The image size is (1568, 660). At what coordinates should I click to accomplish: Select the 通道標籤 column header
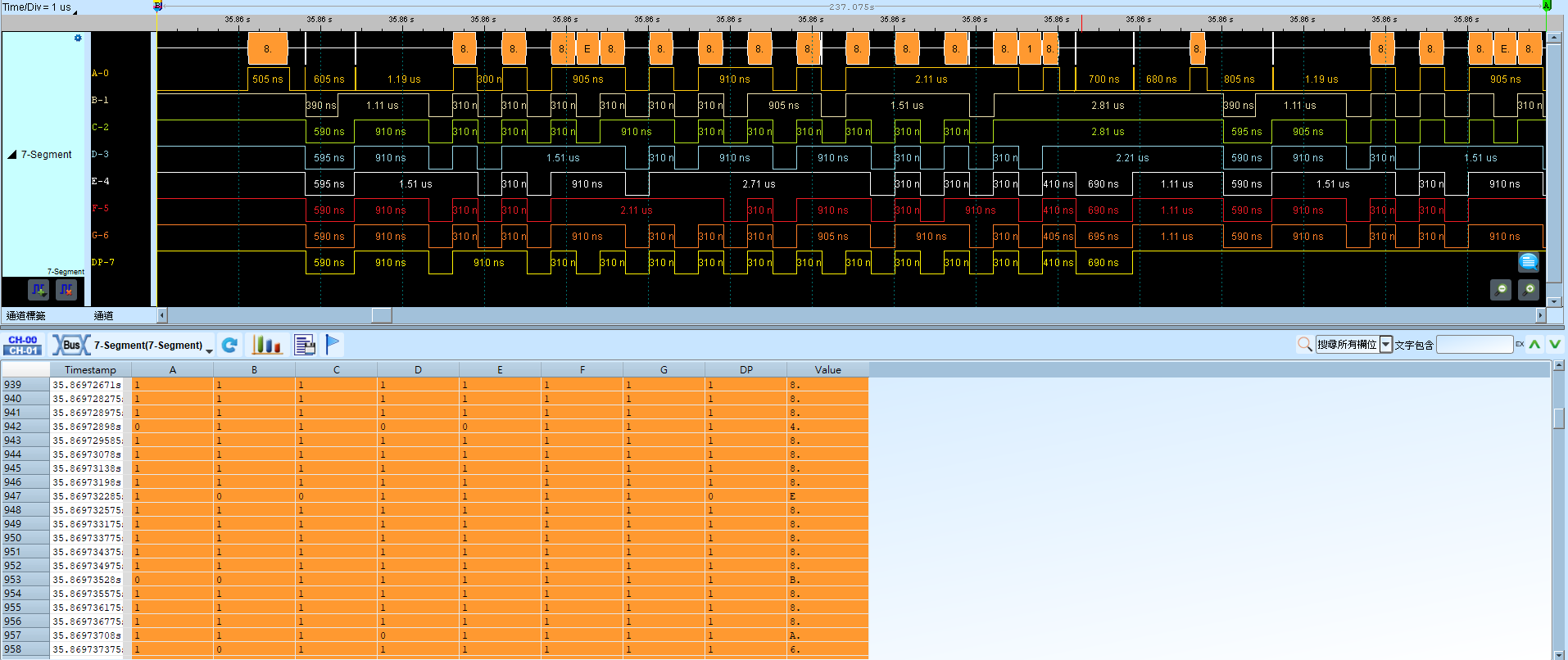(26, 315)
